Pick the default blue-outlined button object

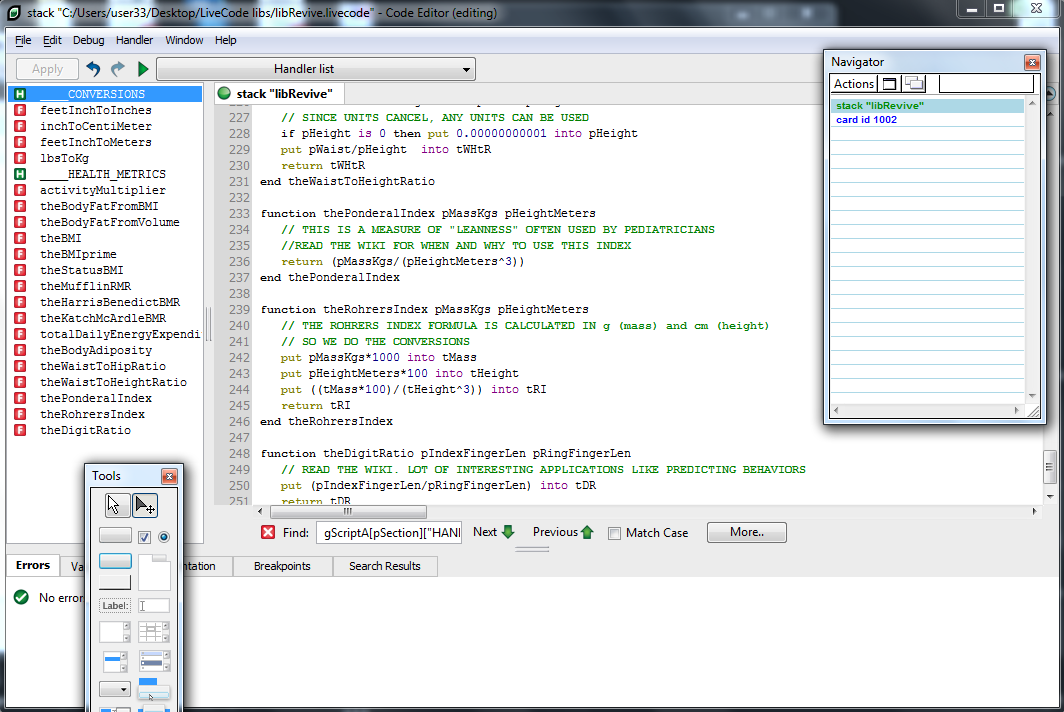click(x=115, y=561)
